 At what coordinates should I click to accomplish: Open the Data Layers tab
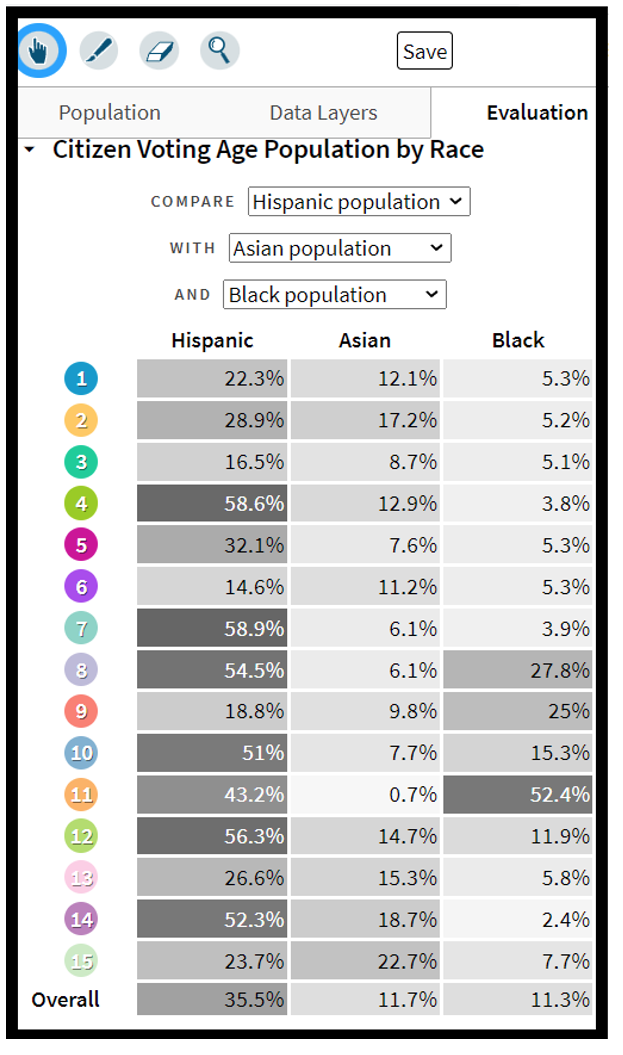coord(323,113)
